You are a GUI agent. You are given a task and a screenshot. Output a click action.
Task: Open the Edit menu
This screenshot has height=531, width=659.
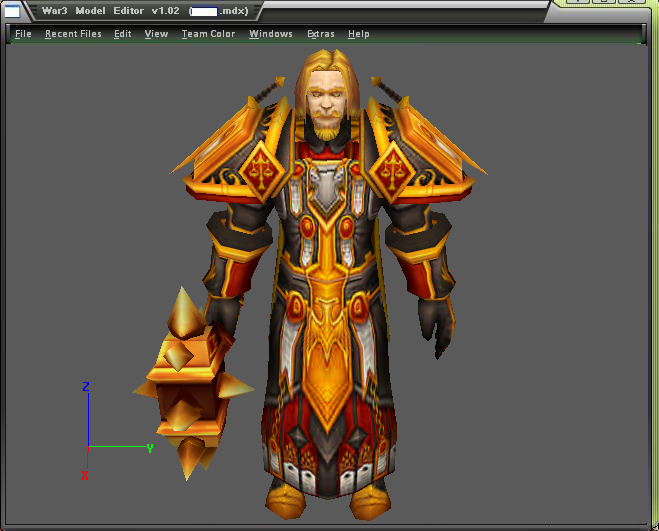coord(123,34)
